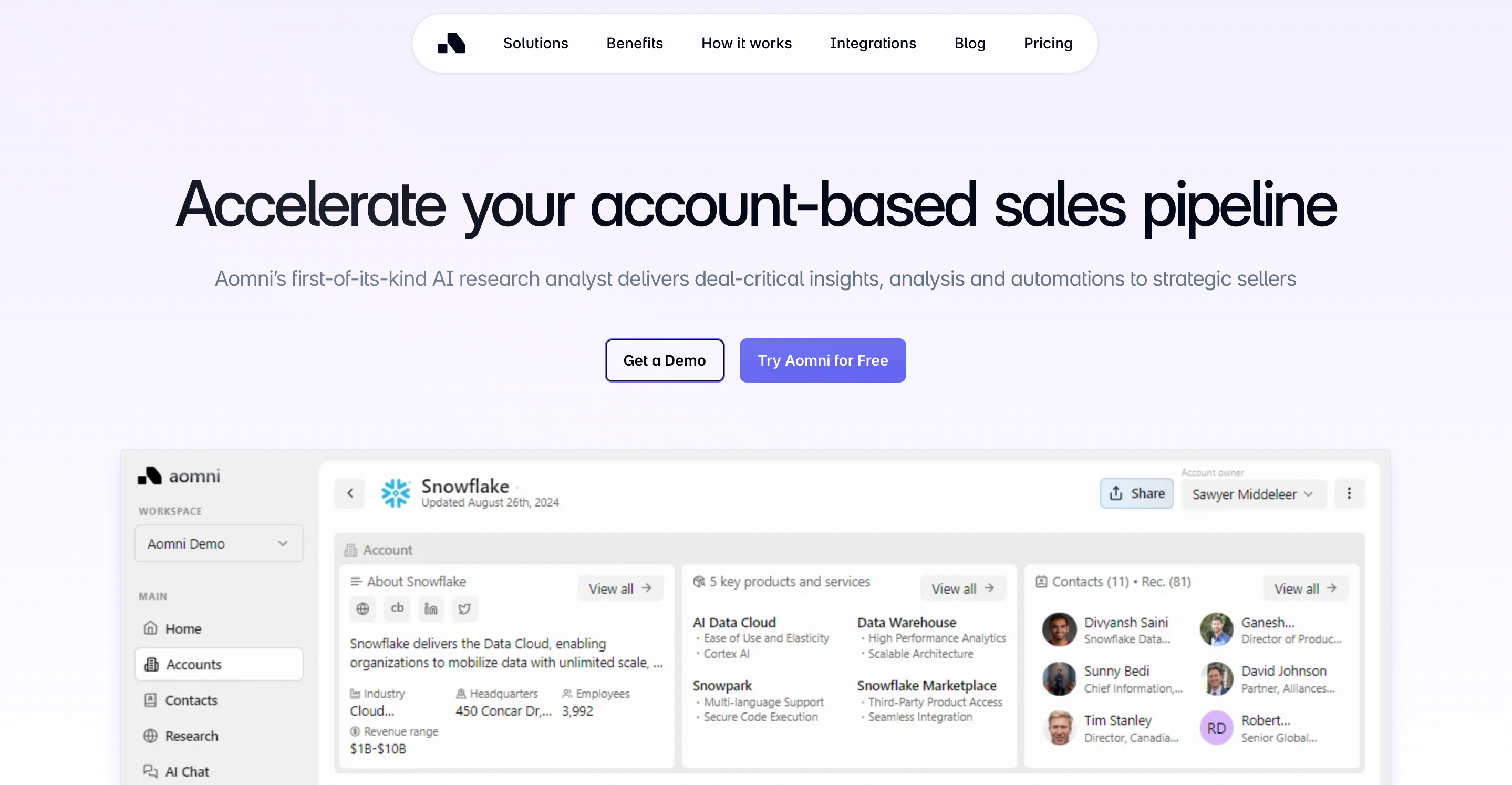Click the Try Aomni for Free button
The image size is (1512, 785).
point(822,360)
